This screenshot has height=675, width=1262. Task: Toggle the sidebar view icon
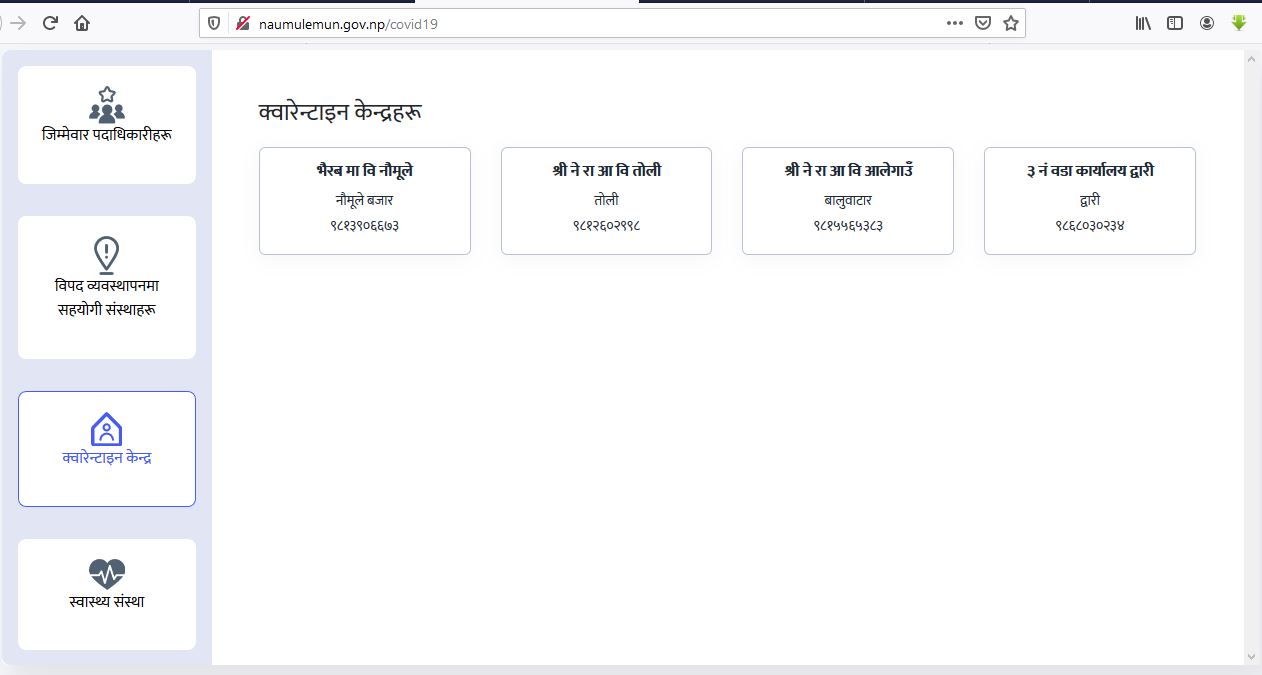tap(1175, 23)
